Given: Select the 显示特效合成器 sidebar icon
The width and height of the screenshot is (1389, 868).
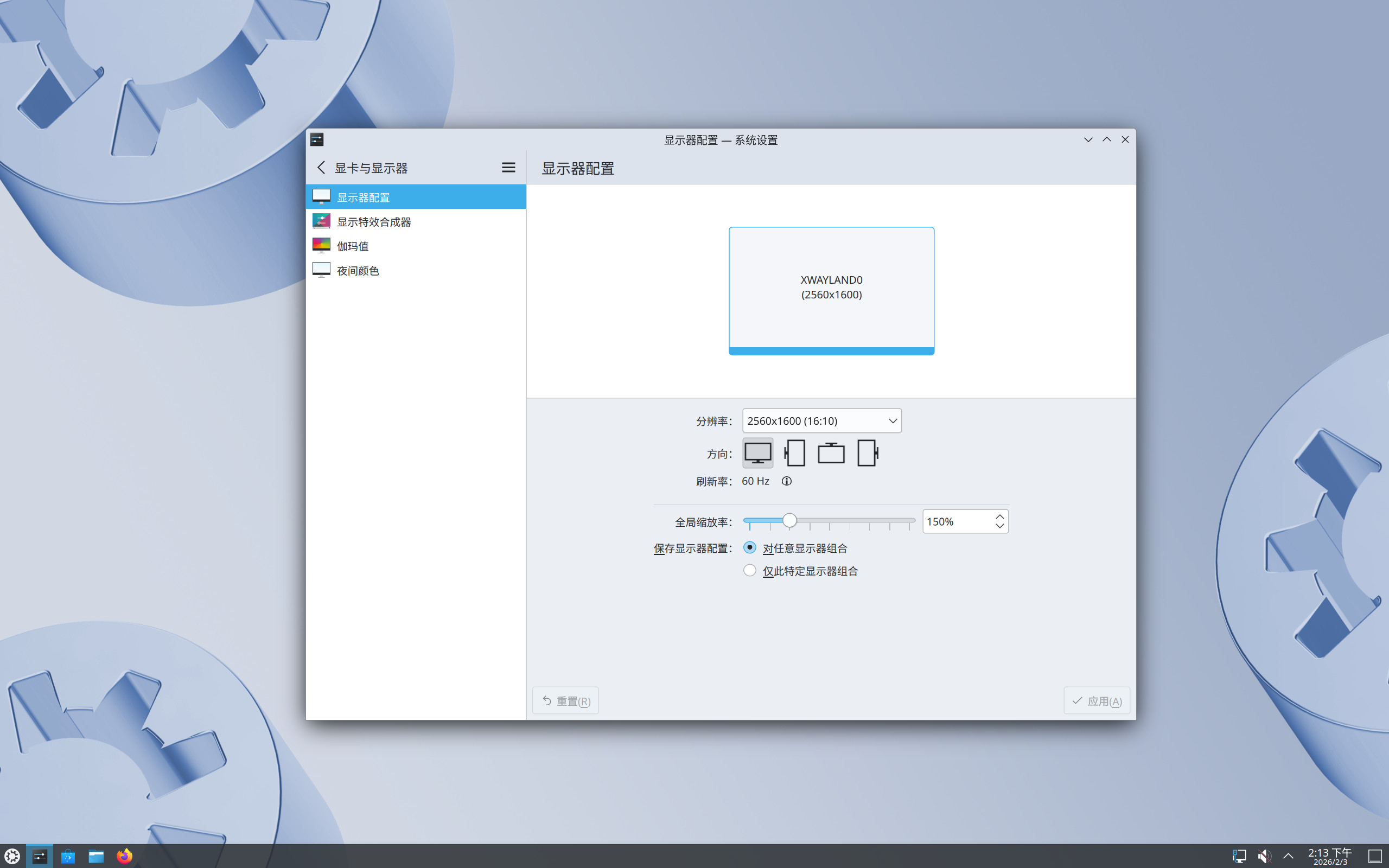Looking at the screenshot, I should (x=321, y=220).
